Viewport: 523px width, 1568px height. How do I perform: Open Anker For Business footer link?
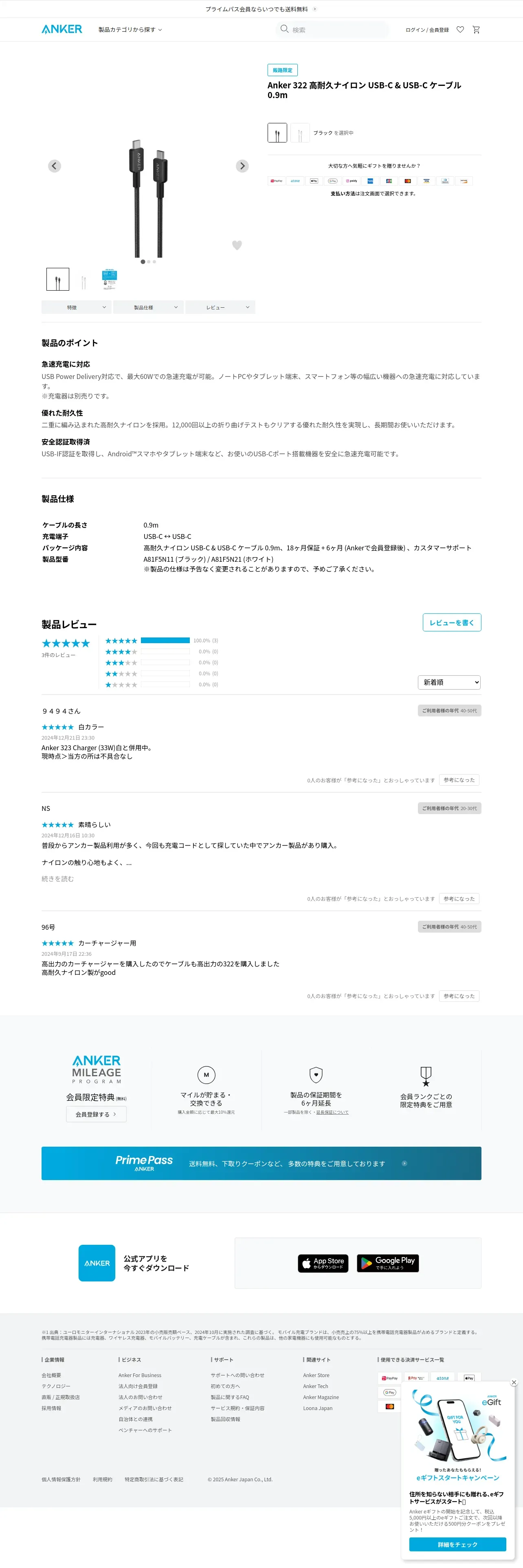140,1375
